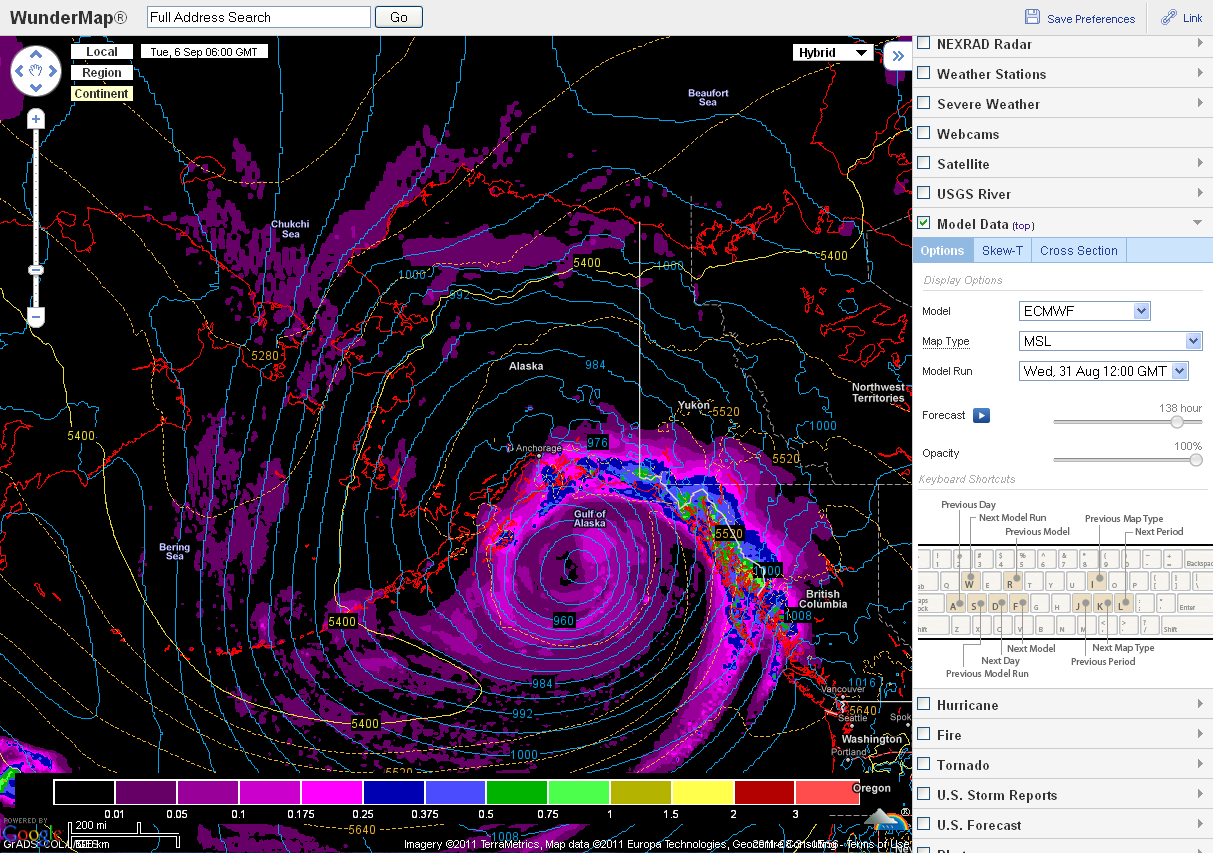Enable the Satellite layer checkbox
The width and height of the screenshot is (1213, 853).
924,163
